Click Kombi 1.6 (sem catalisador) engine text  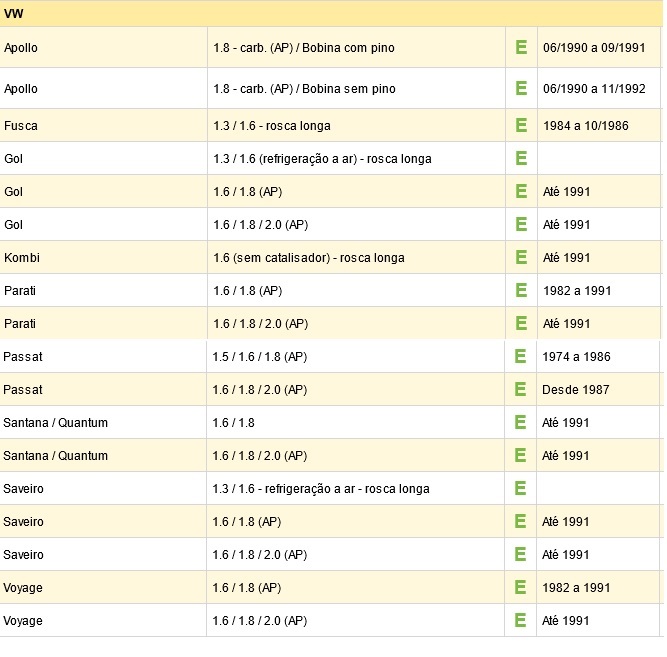point(309,258)
